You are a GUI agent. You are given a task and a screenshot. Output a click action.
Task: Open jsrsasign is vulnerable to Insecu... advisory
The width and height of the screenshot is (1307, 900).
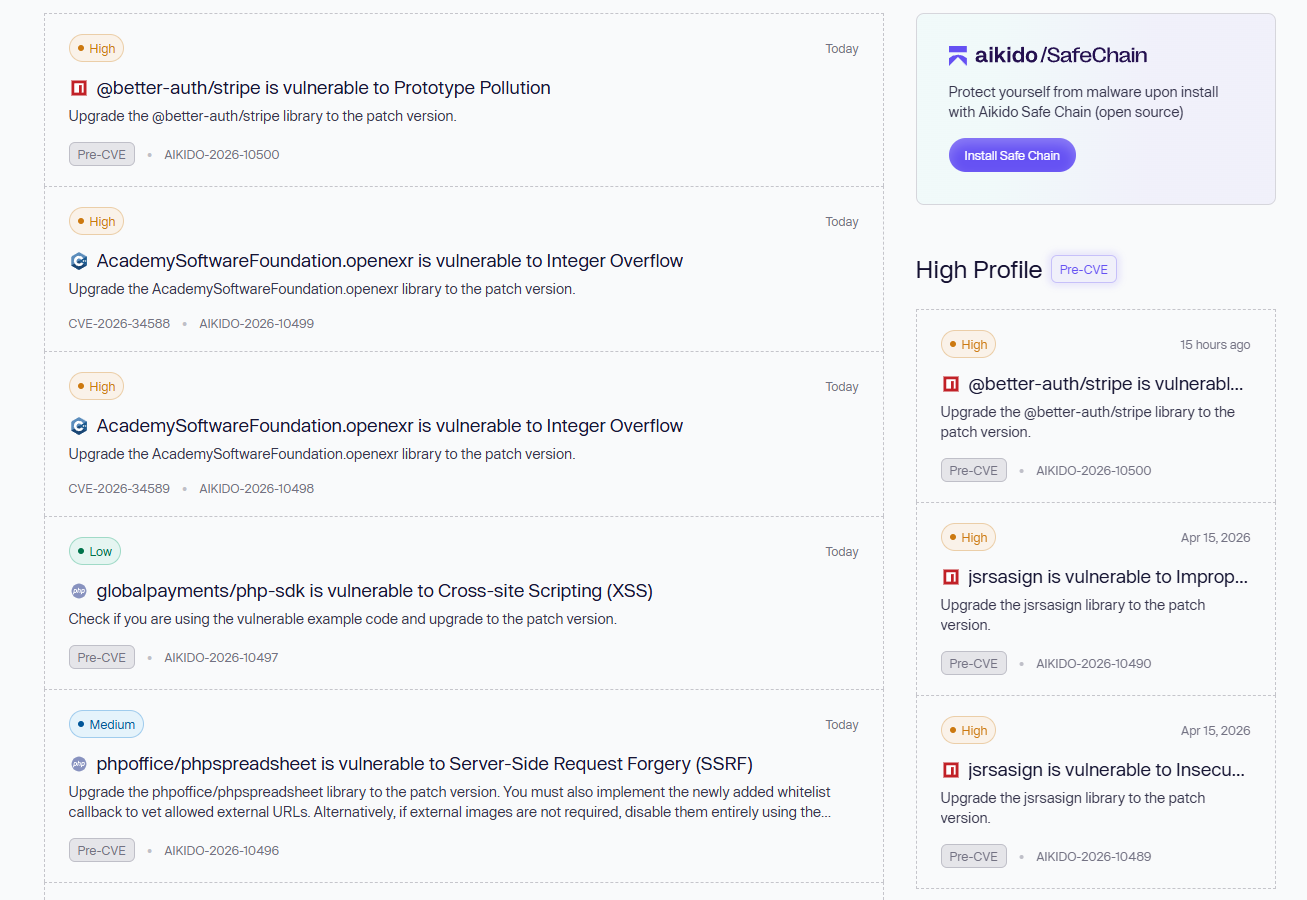click(x=1106, y=770)
